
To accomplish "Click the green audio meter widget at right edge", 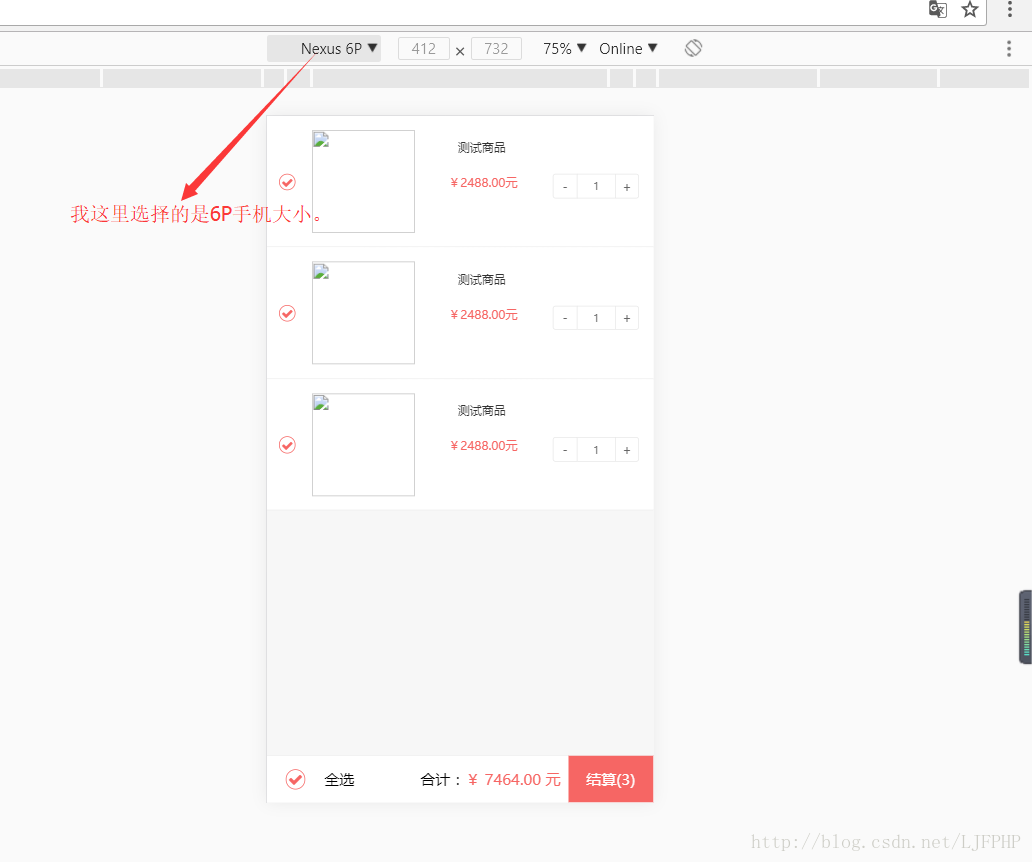I will coord(1026,627).
